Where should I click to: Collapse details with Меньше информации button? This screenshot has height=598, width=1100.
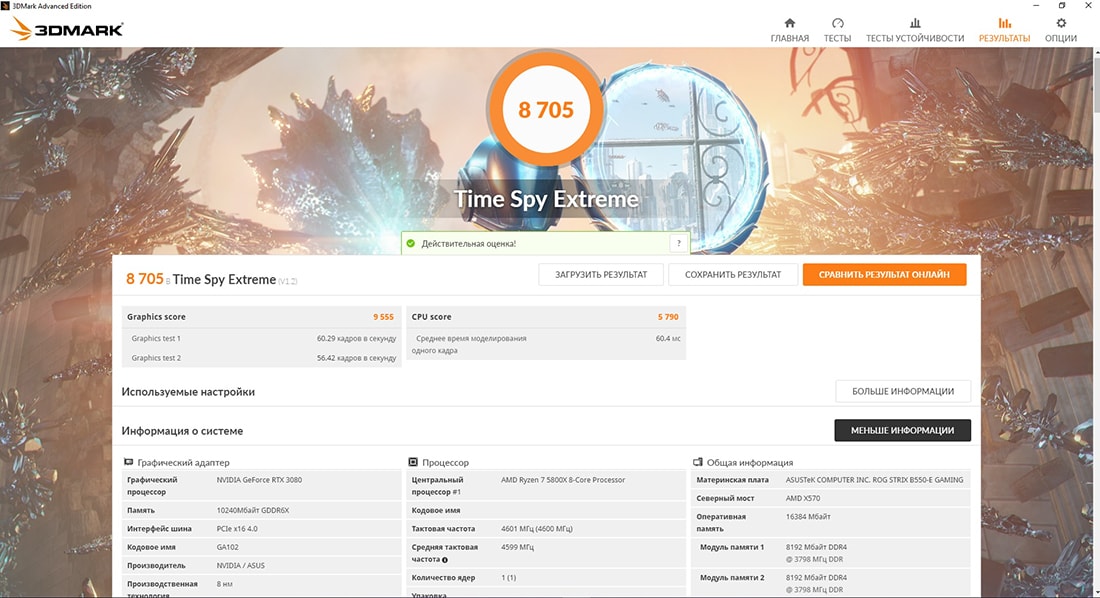(902, 430)
